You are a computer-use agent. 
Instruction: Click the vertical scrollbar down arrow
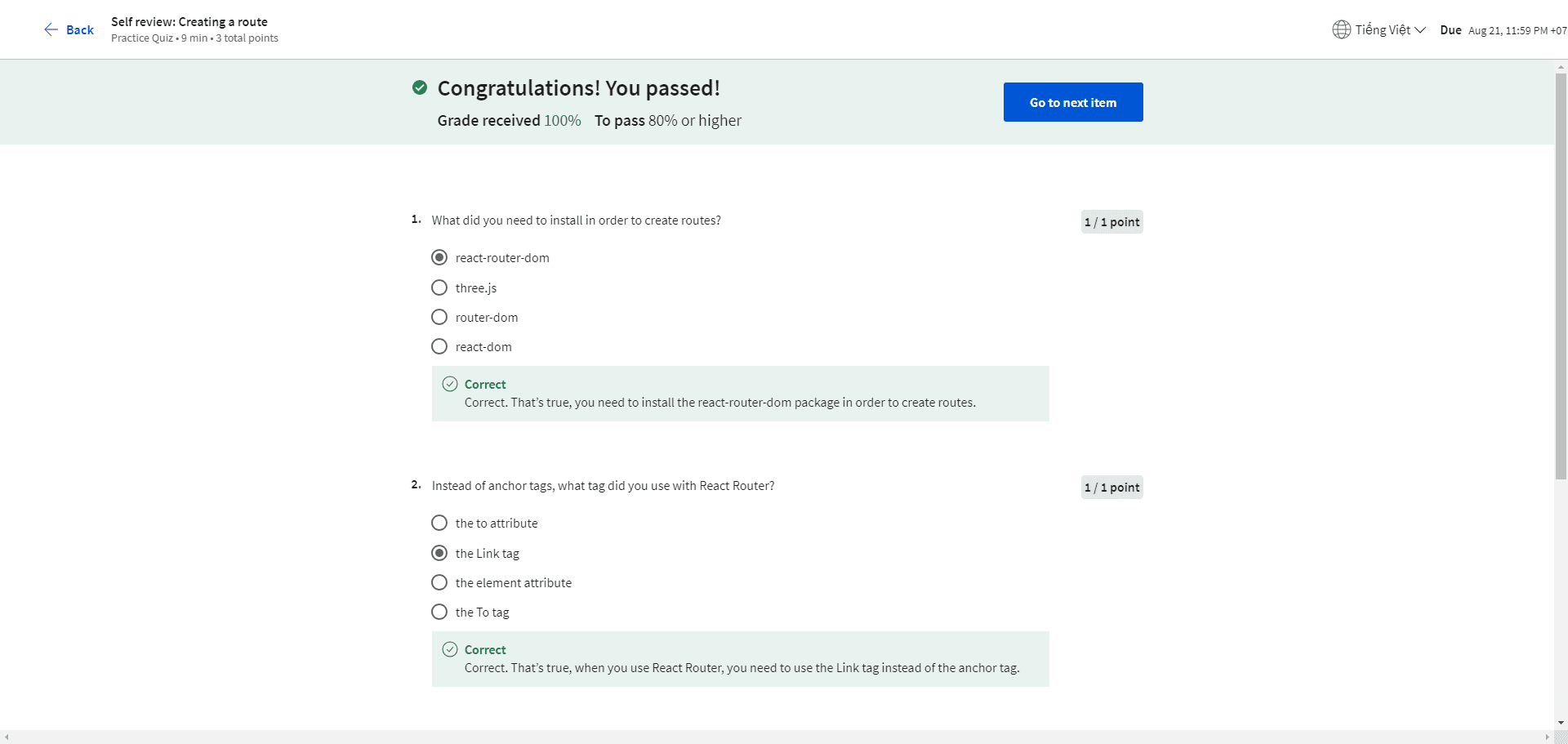(1561, 723)
